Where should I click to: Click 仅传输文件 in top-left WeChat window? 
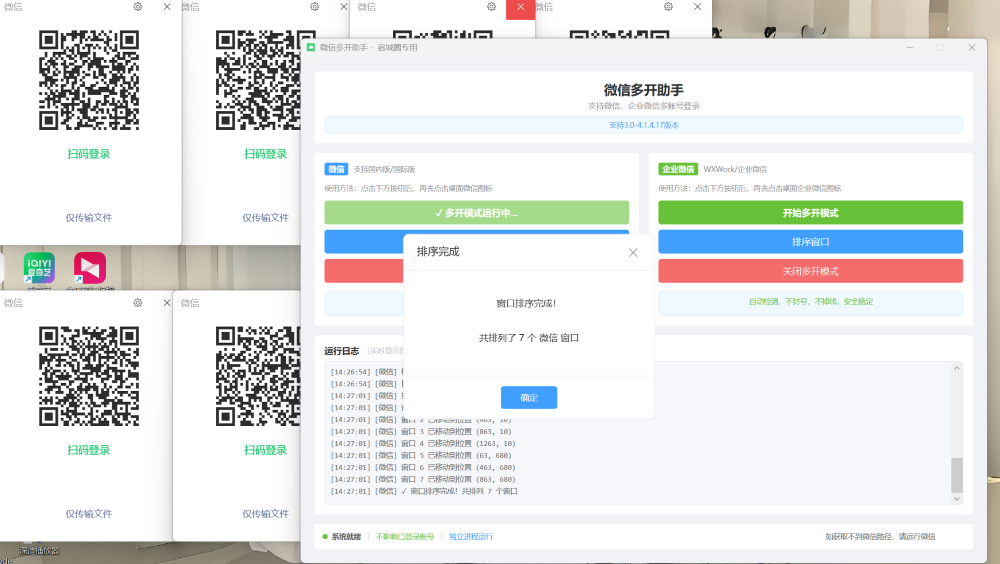point(89,218)
